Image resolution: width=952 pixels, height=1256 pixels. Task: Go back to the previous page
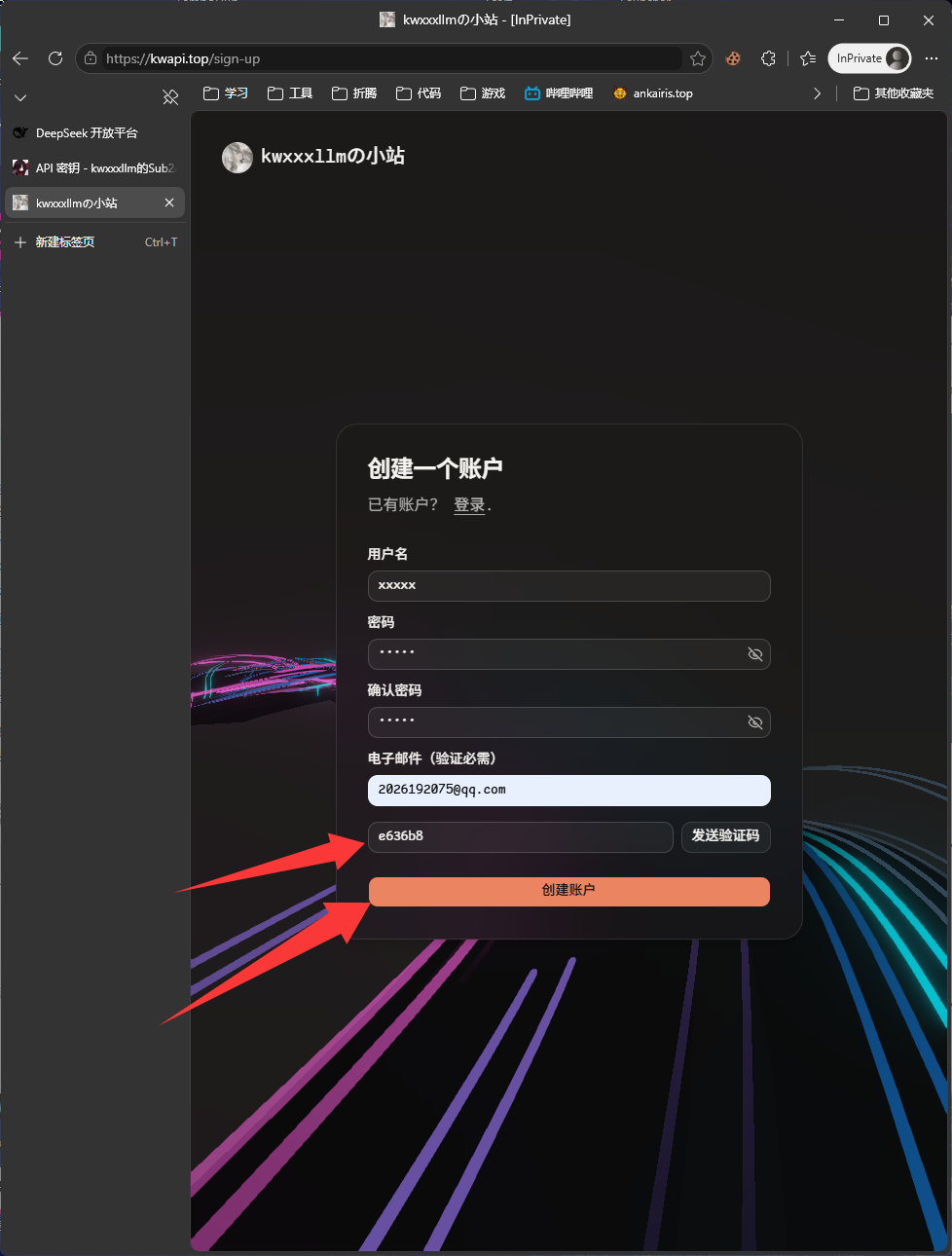[20, 58]
